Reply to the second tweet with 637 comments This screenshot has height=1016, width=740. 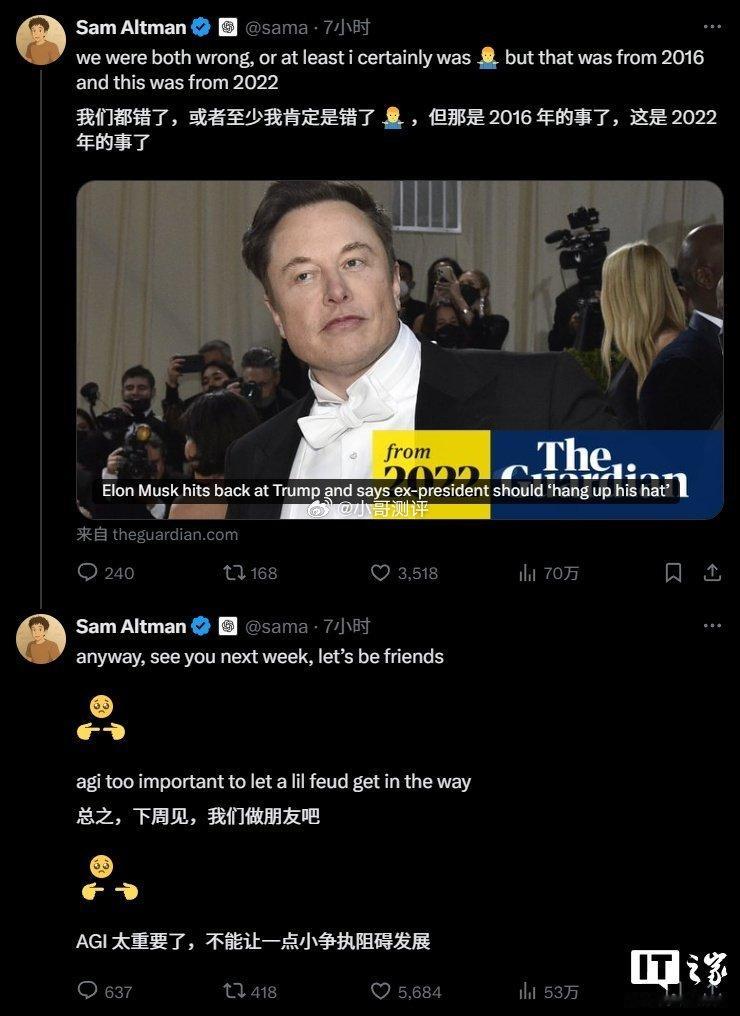point(104,991)
